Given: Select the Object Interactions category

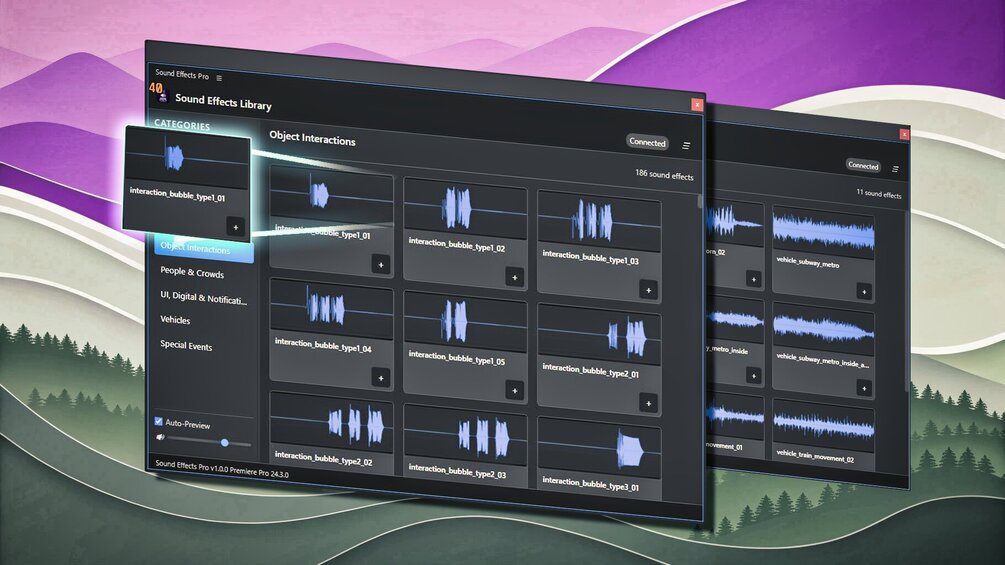Looking at the screenshot, I should [x=204, y=249].
